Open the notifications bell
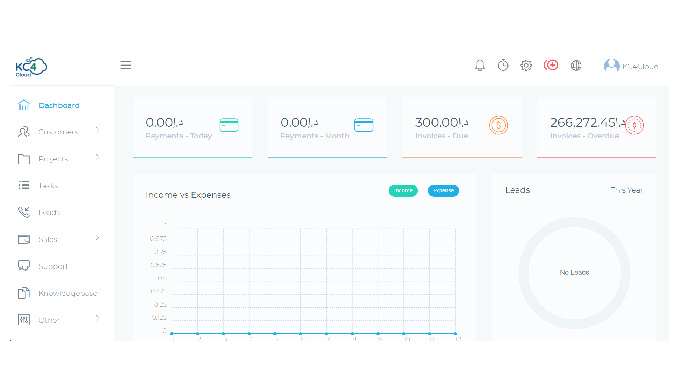Screen dimensions: 680x390 [x=480, y=66]
